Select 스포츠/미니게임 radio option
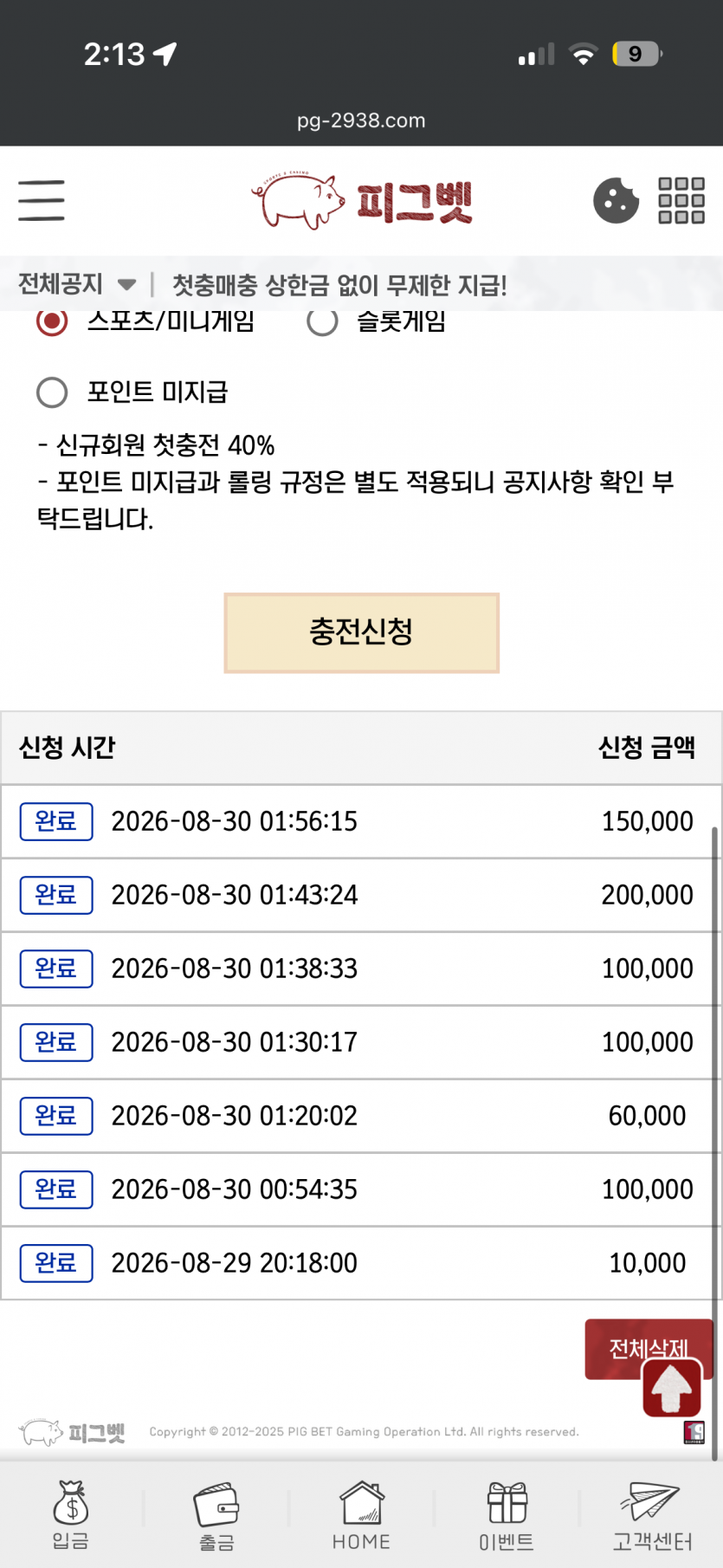723x1568 pixels. [52, 321]
